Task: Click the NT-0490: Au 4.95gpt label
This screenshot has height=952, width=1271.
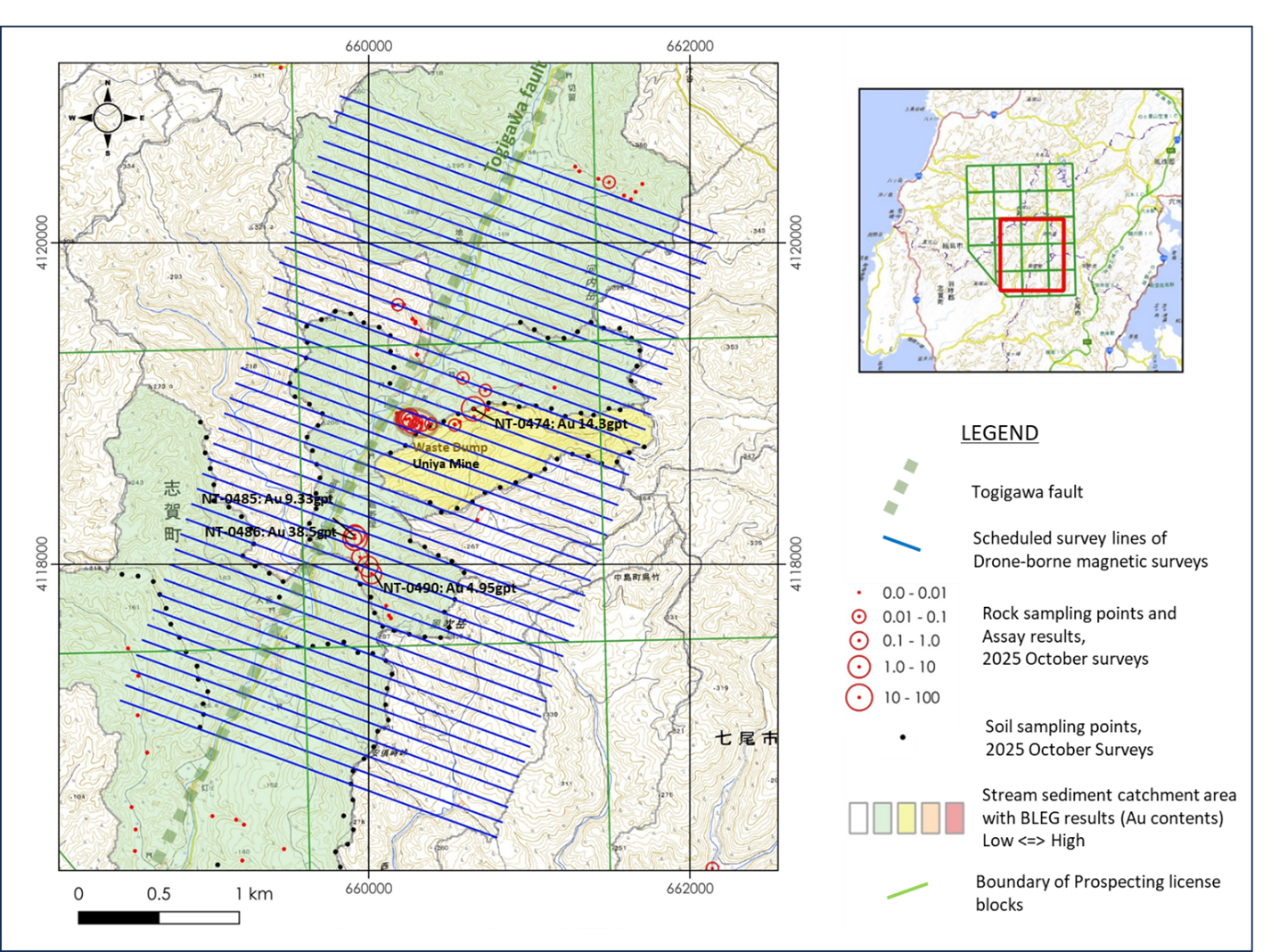Action: (x=449, y=588)
